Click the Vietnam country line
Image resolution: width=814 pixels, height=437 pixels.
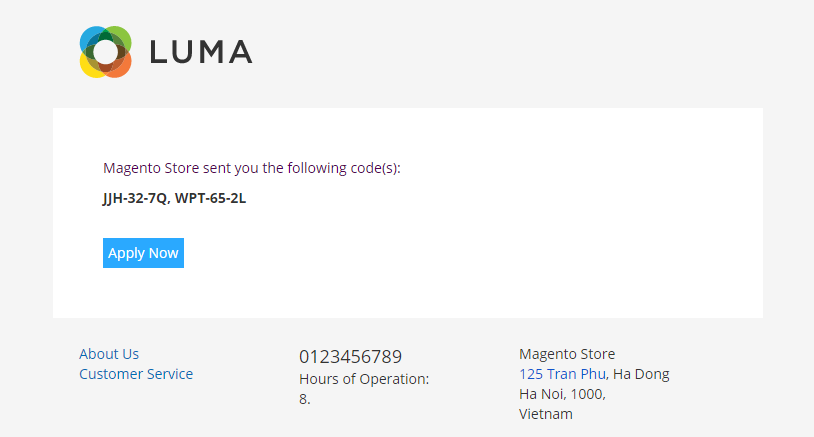coord(546,414)
